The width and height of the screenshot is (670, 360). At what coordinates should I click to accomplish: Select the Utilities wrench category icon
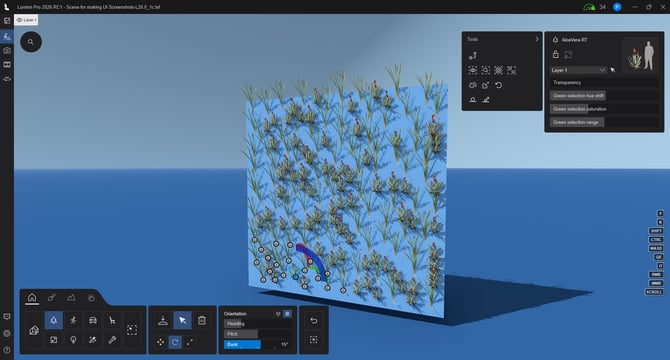[112, 340]
